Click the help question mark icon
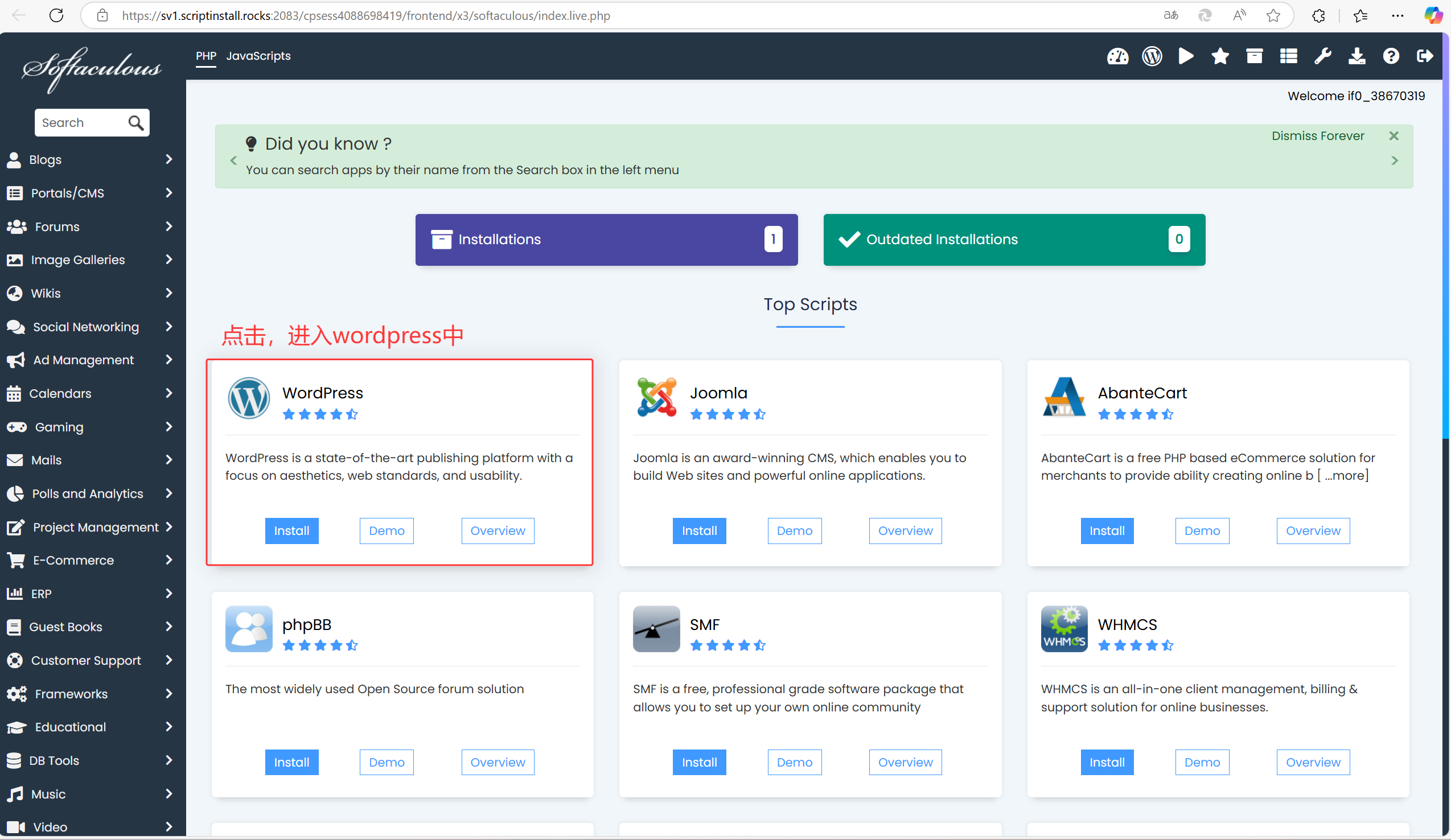The image size is (1451, 840). tap(1391, 56)
